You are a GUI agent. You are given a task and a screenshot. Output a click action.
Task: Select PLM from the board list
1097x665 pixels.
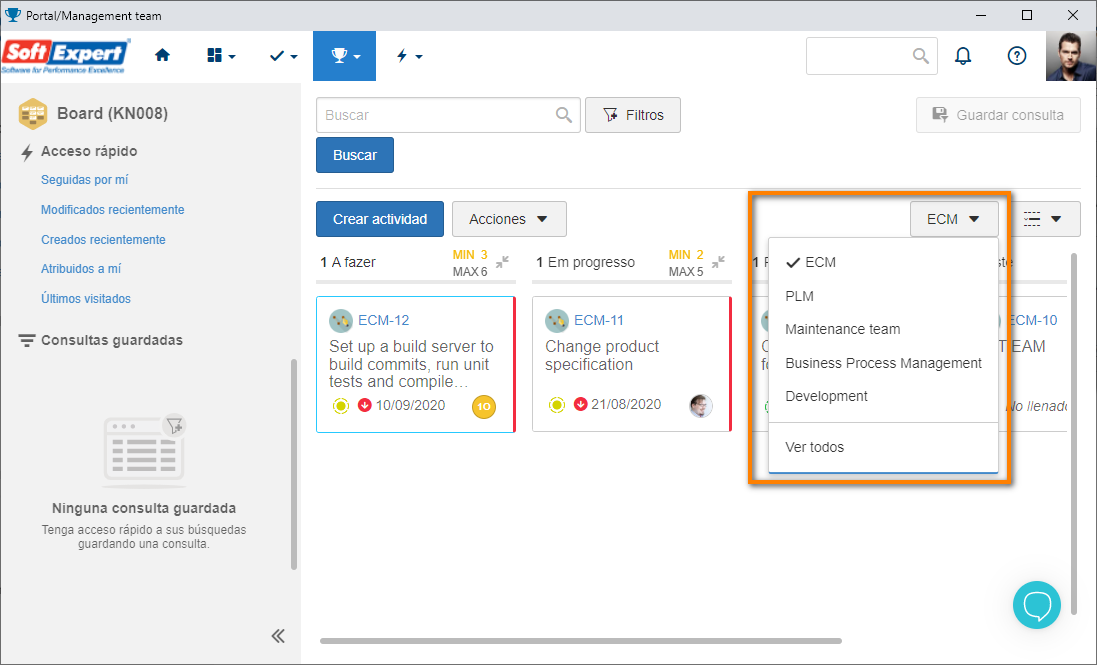tap(883, 296)
